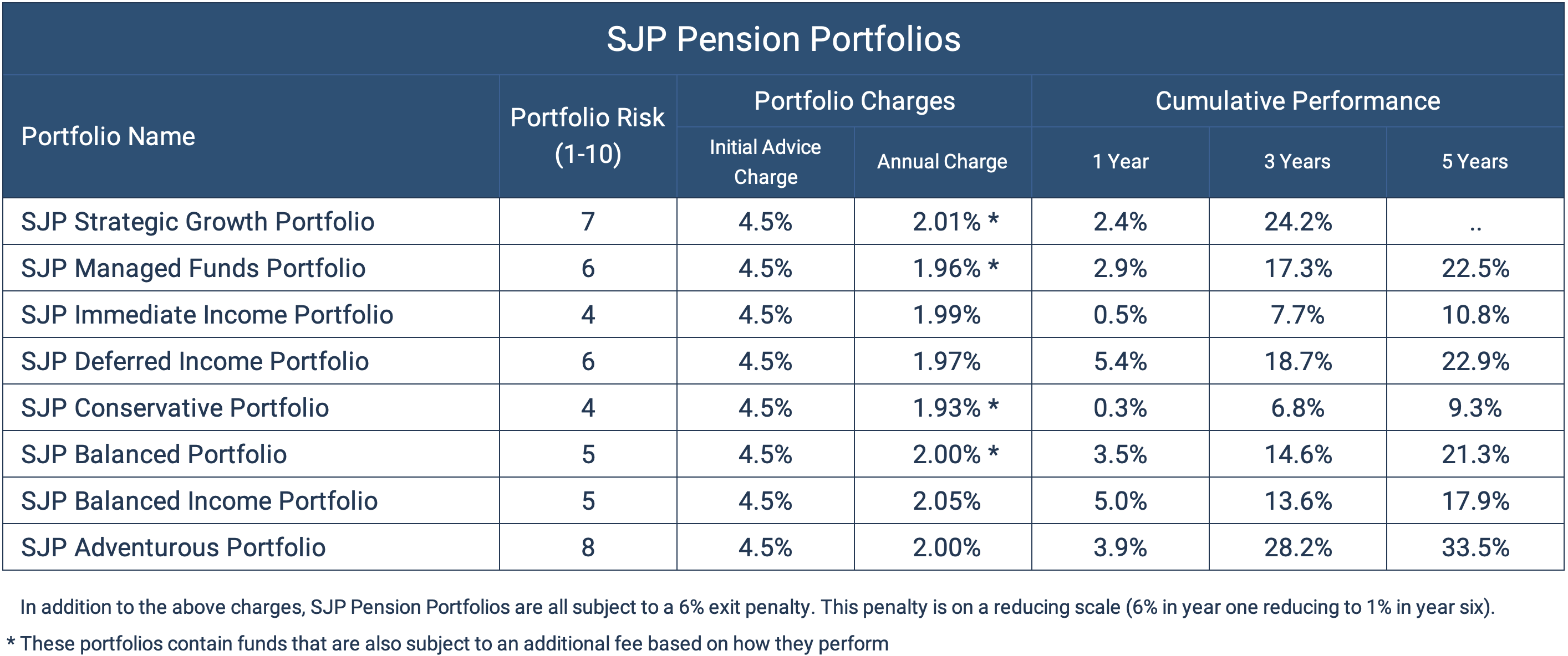Select the 2.05% annual charge cell

click(x=946, y=501)
